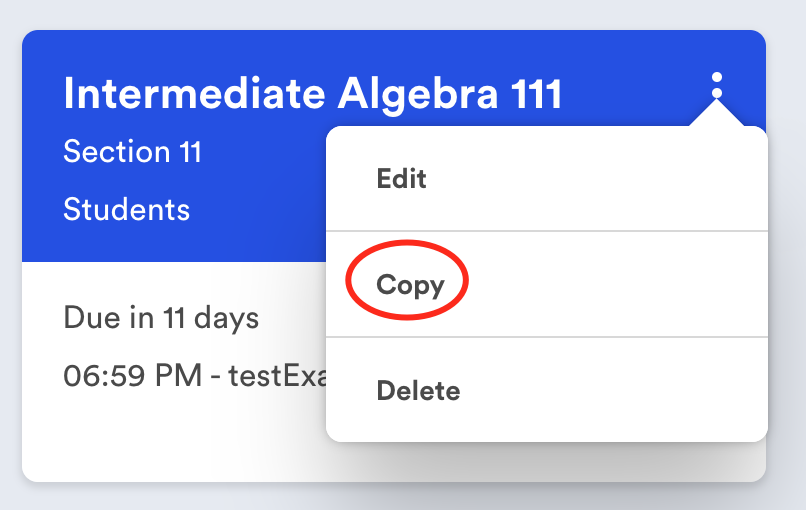This screenshot has height=510, width=806.
Task: Click the divider between Edit and Copy
Action: (x=546, y=231)
